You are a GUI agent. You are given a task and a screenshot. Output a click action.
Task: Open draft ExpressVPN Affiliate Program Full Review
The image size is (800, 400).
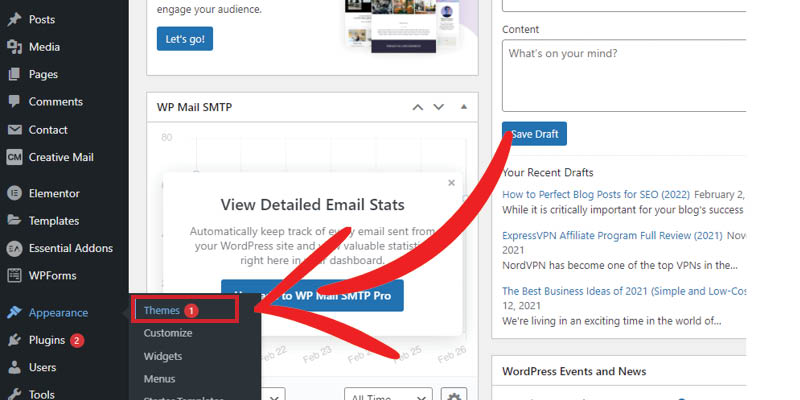[x=612, y=236]
